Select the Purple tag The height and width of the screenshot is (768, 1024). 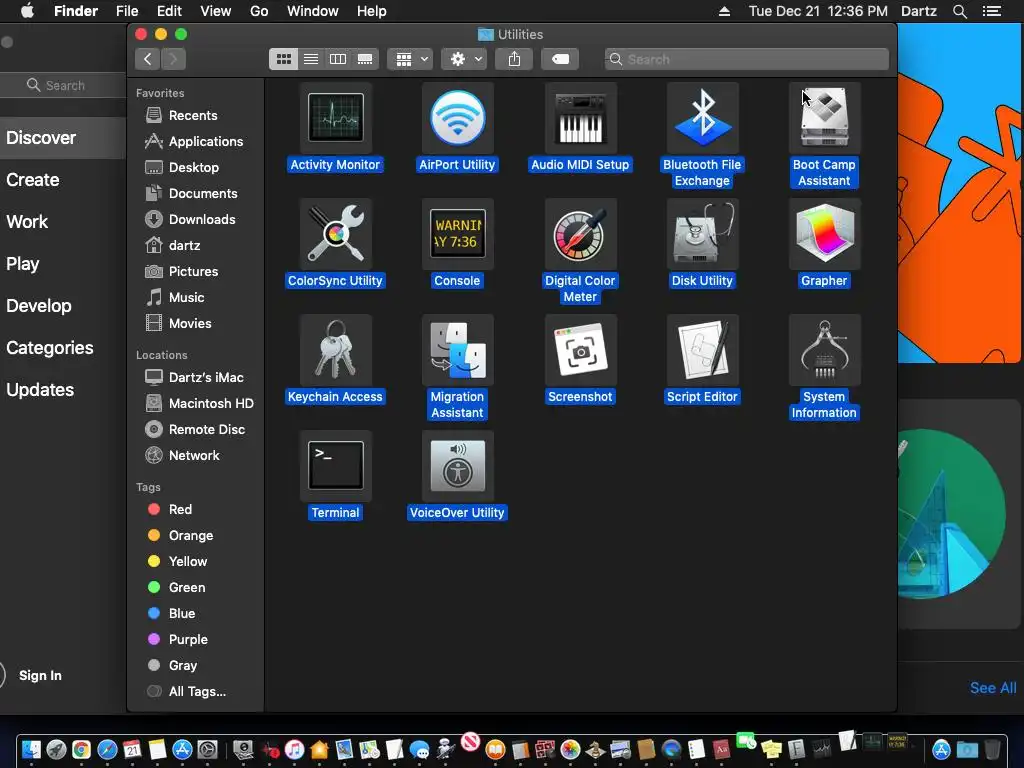click(x=178, y=640)
